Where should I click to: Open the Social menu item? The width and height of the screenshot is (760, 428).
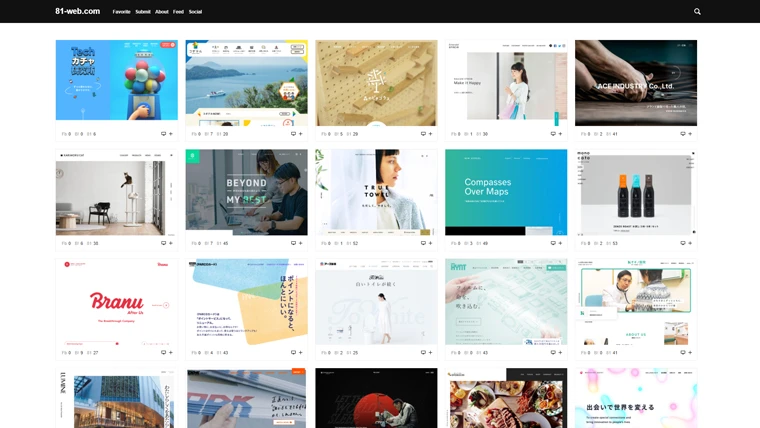(x=195, y=12)
